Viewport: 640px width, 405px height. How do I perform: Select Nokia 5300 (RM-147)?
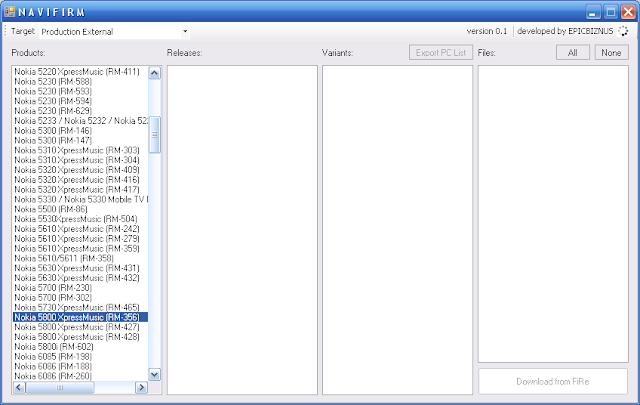coord(80,140)
